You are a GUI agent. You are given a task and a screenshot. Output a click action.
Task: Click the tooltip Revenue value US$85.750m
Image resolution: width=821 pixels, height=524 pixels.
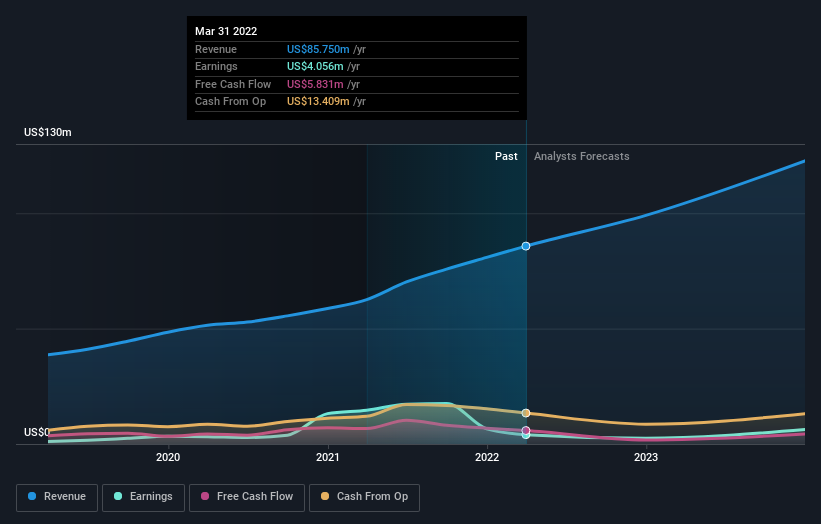pos(318,49)
